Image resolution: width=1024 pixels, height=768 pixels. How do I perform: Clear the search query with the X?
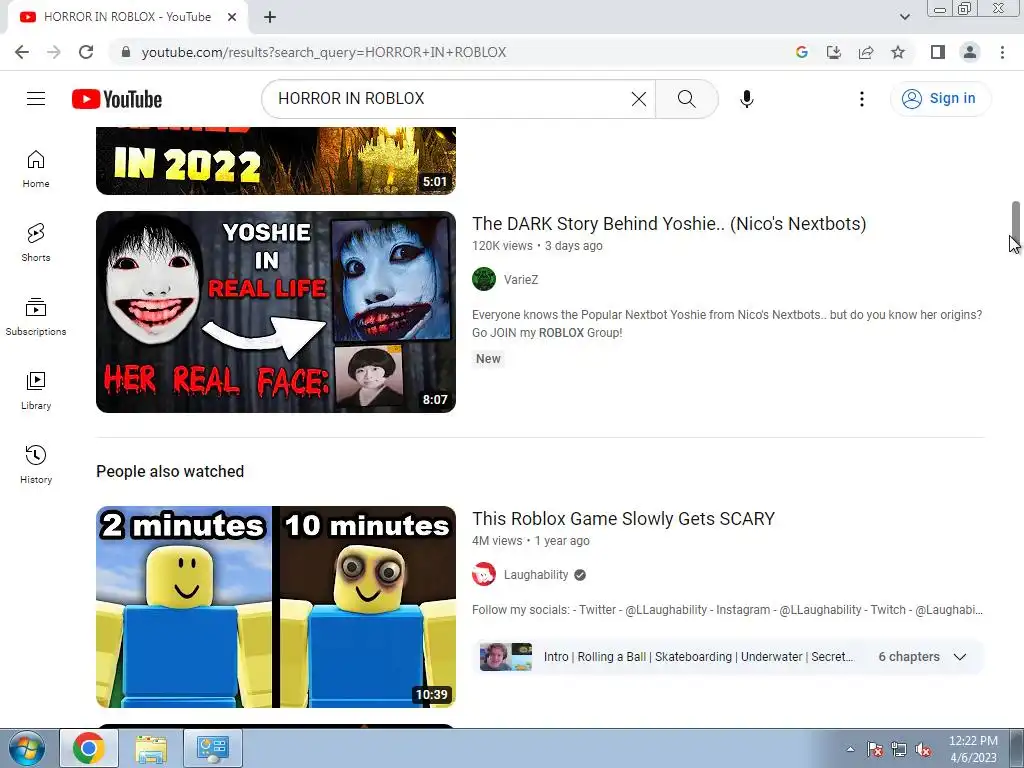tap(639, 99)
